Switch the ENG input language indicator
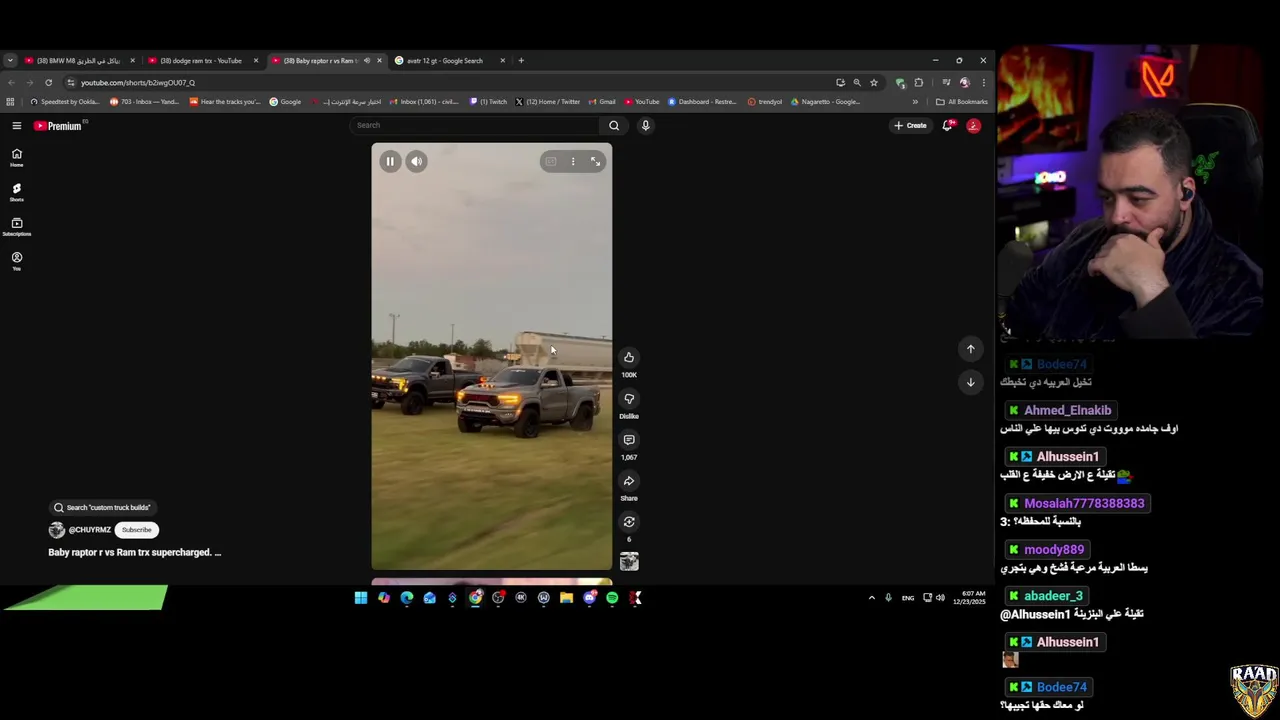 coord(908,598)
